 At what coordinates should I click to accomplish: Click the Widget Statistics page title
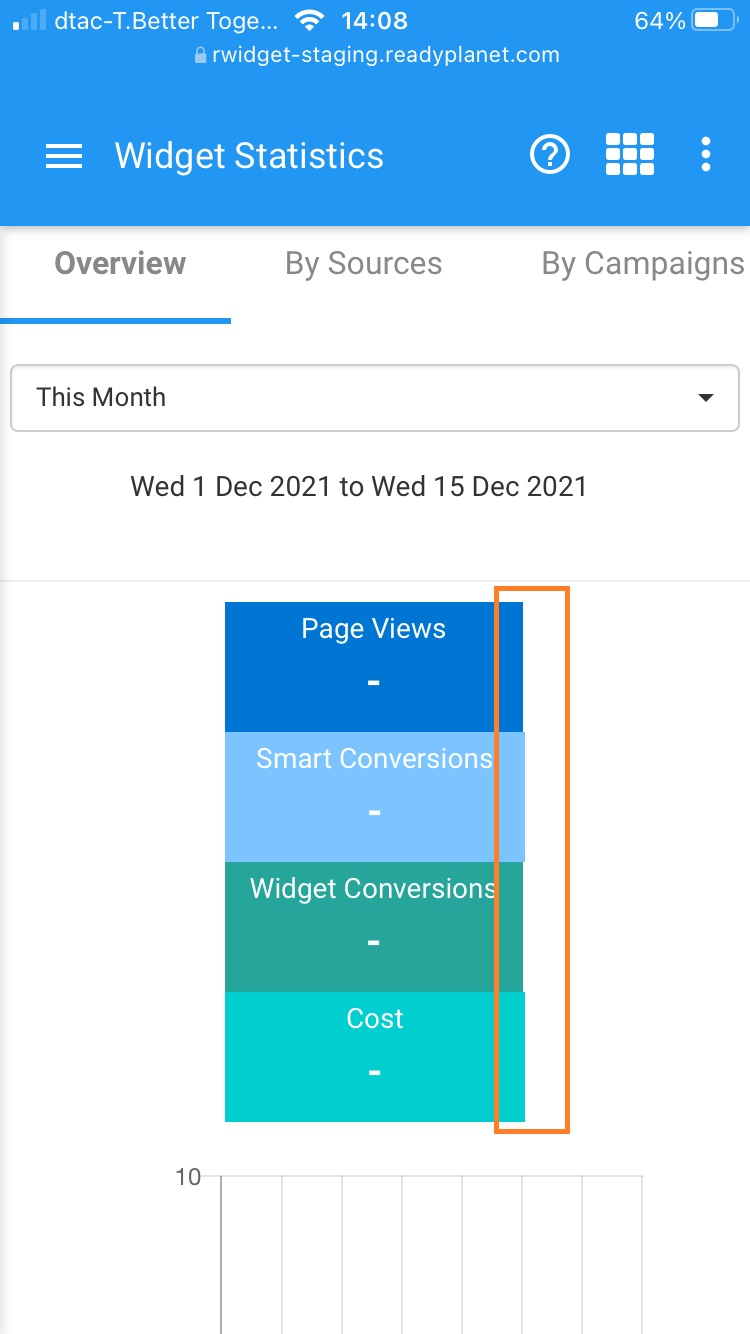(249, 156)
